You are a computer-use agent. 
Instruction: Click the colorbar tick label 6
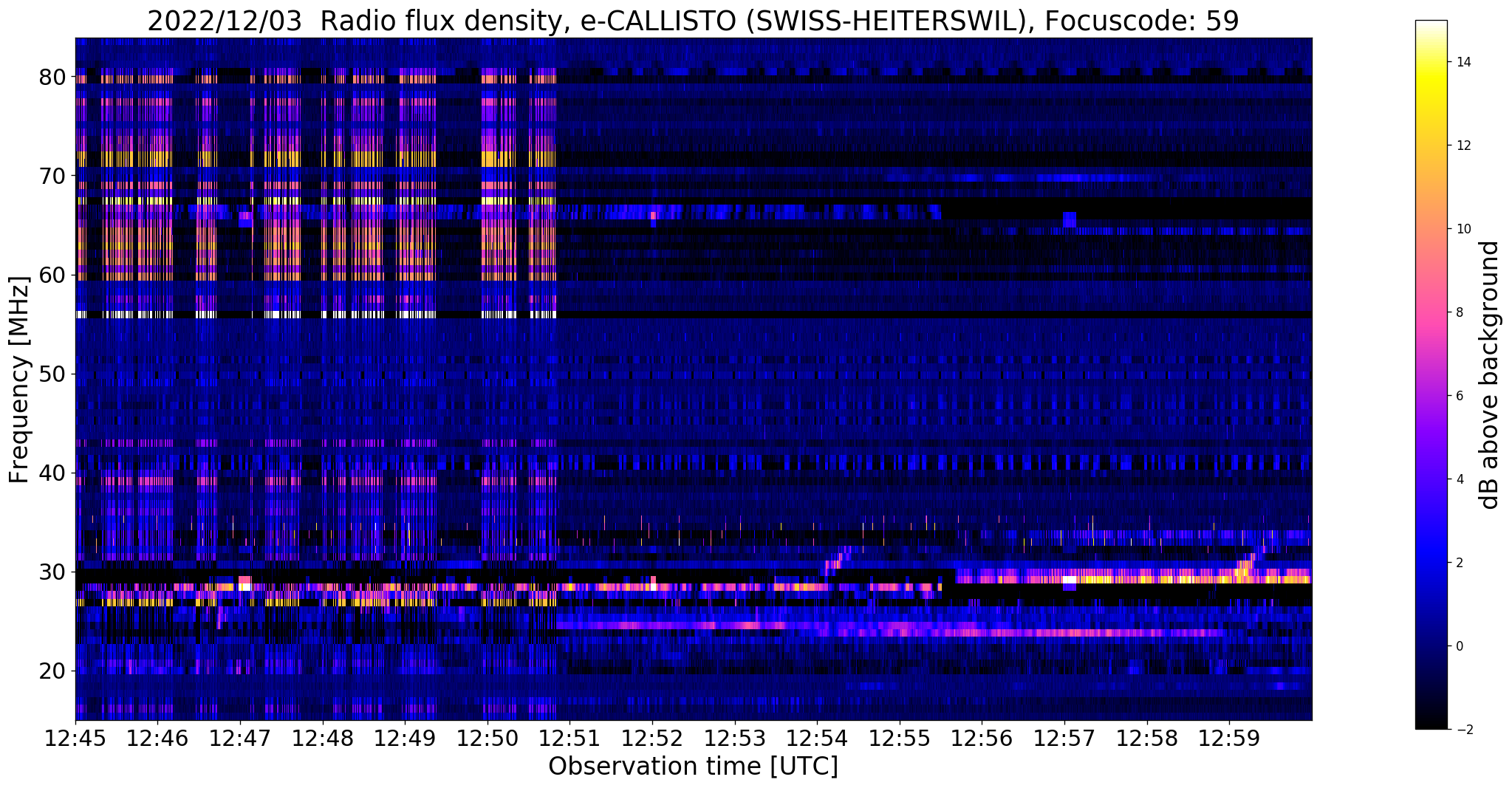1459,396
